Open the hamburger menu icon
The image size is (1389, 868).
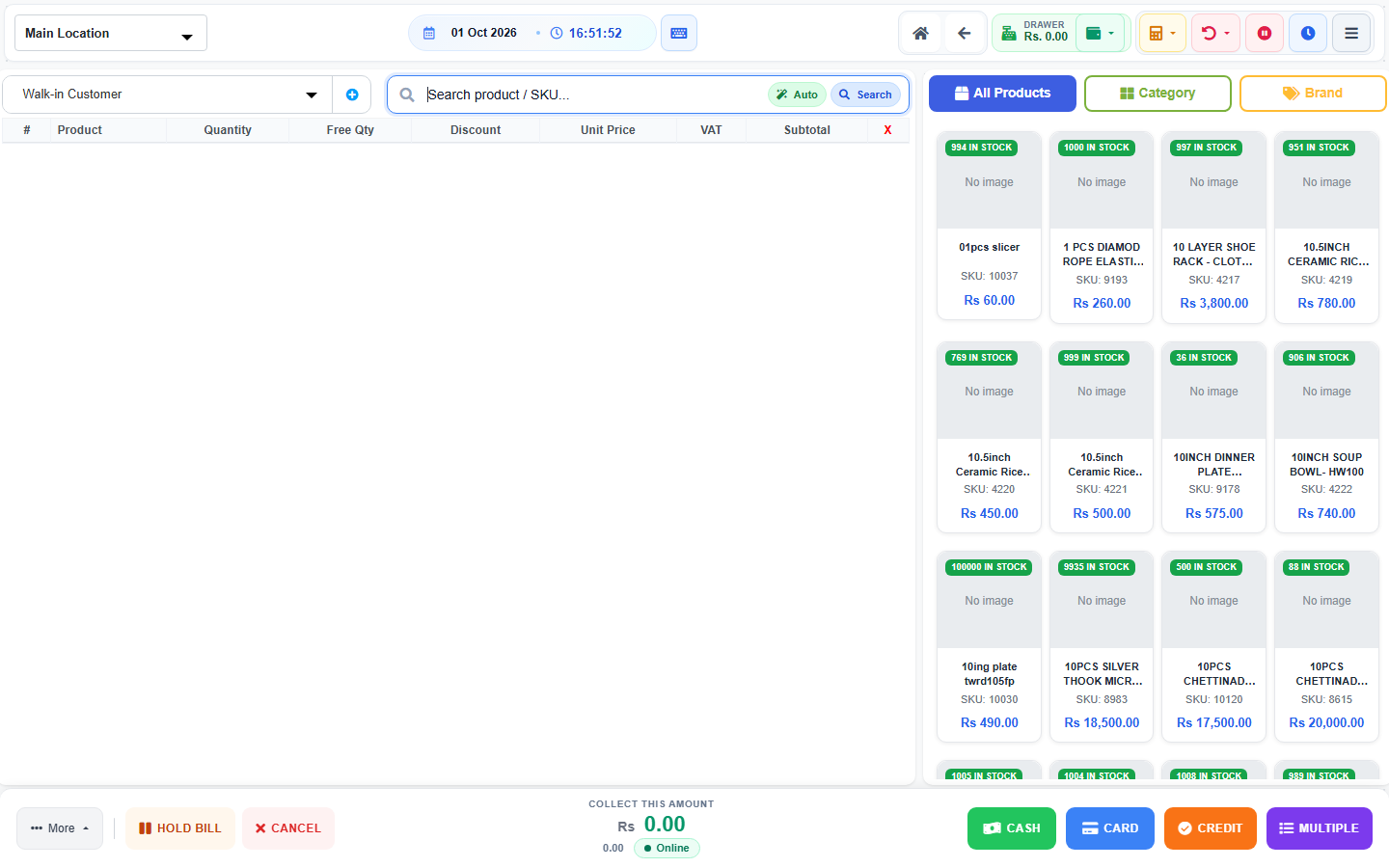1351,33
